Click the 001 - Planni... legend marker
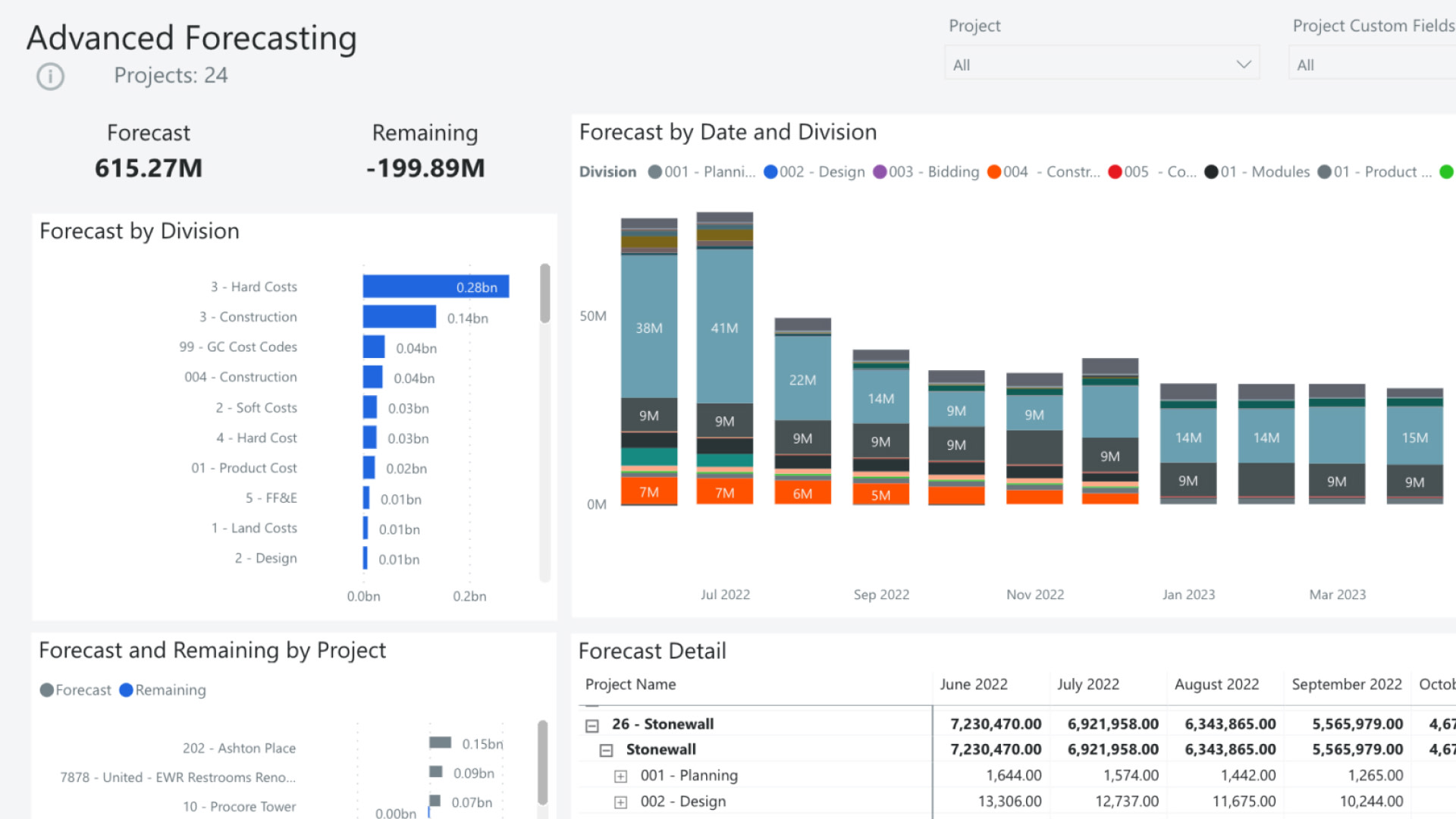 pos(655,172)
